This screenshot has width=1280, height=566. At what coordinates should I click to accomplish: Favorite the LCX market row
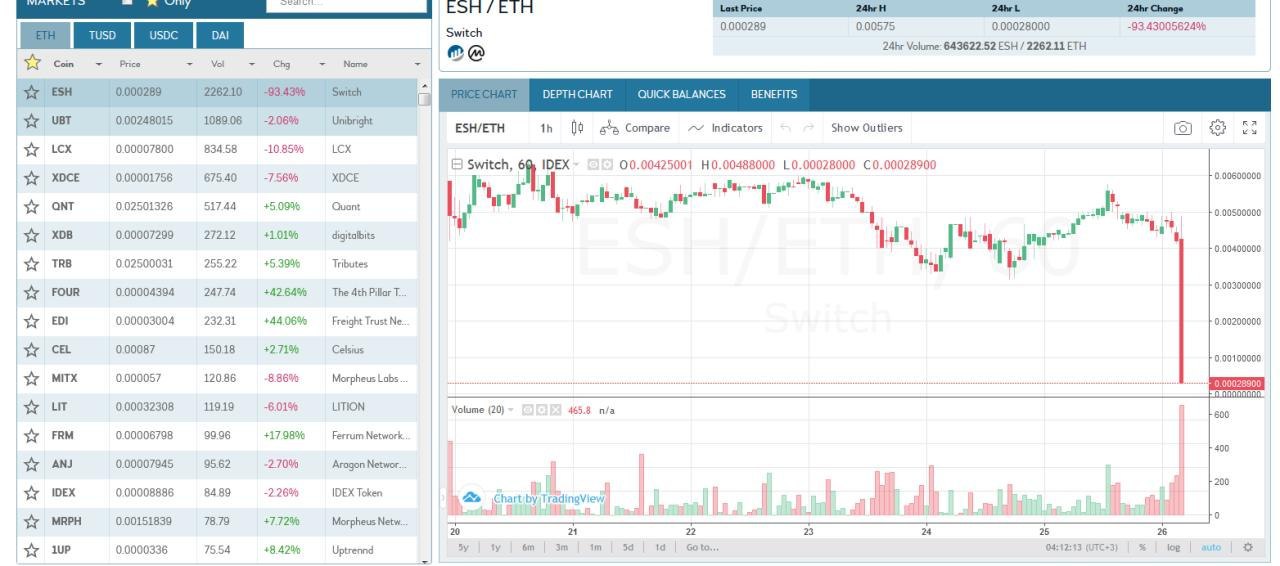coord(32,149)
